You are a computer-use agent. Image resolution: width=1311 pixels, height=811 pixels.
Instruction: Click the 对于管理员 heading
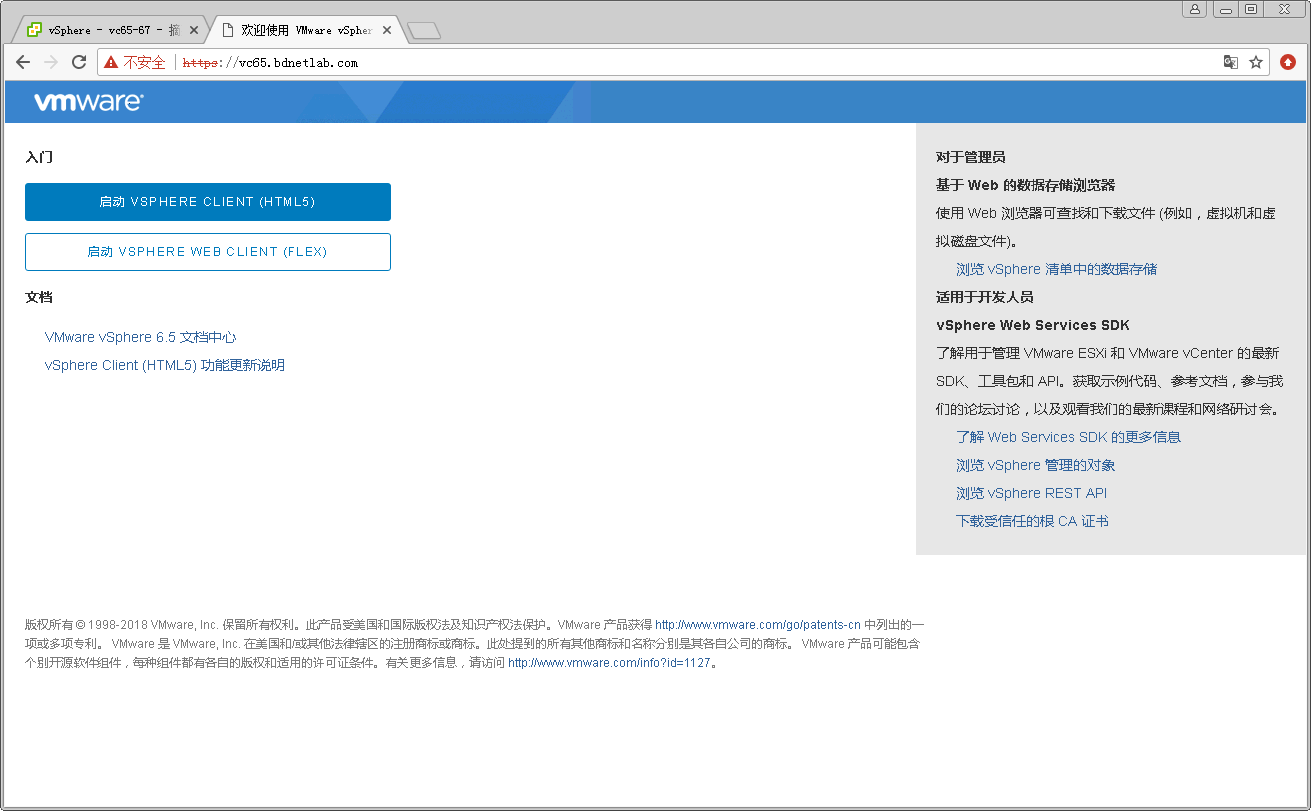[970, 157]
